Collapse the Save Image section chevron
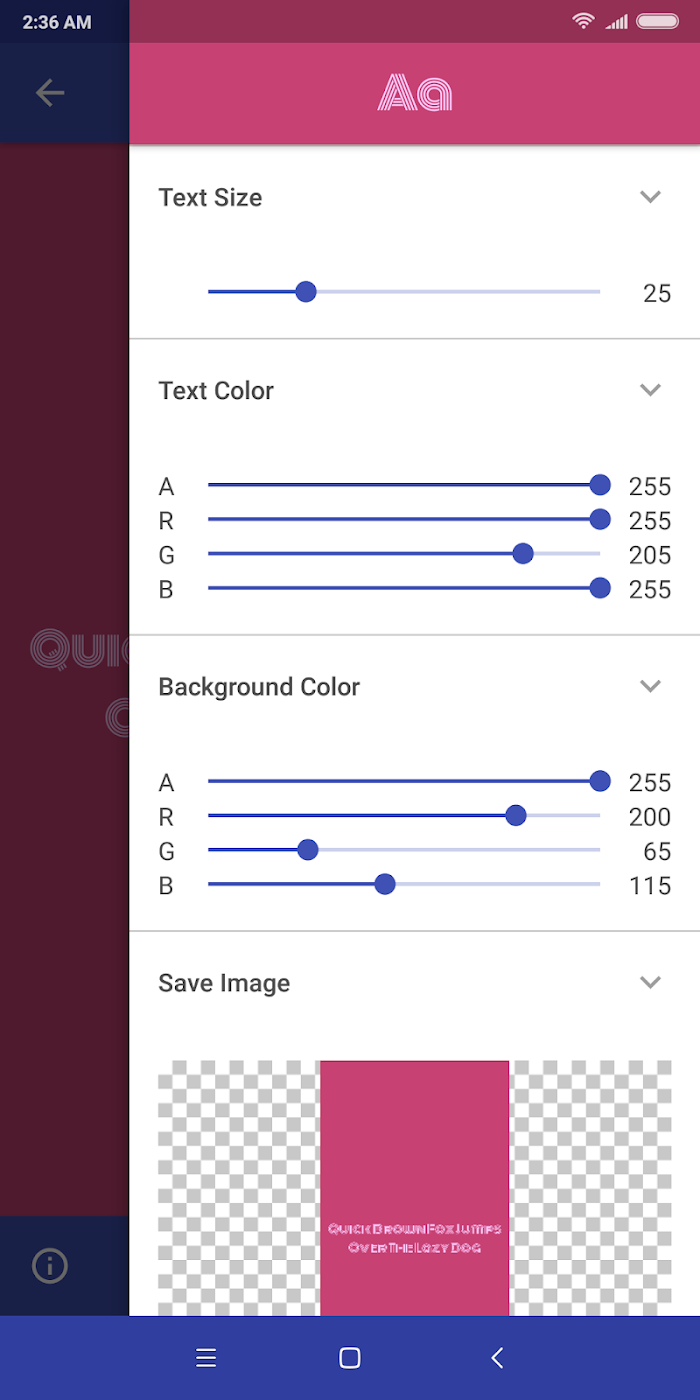This screenshot has height=1400, width=700. point(650,982)
